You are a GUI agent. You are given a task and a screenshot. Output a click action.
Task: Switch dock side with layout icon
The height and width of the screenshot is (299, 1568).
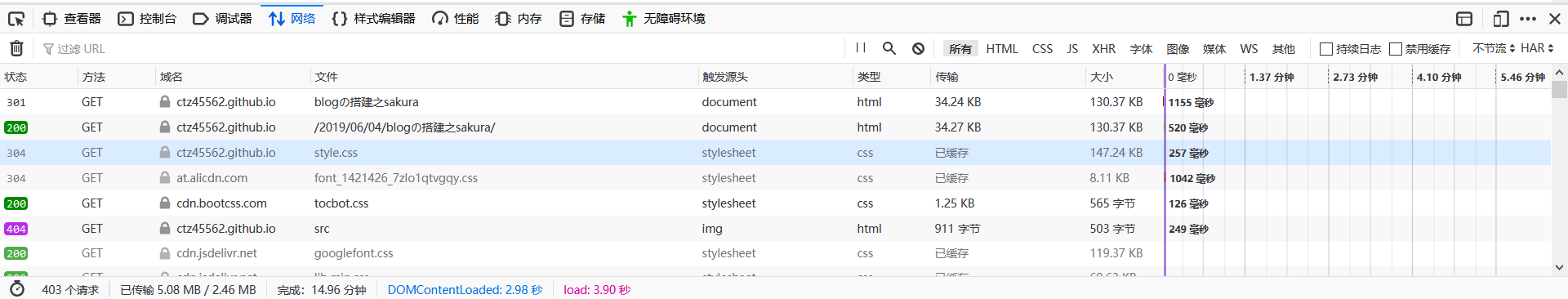[1464, 18]
